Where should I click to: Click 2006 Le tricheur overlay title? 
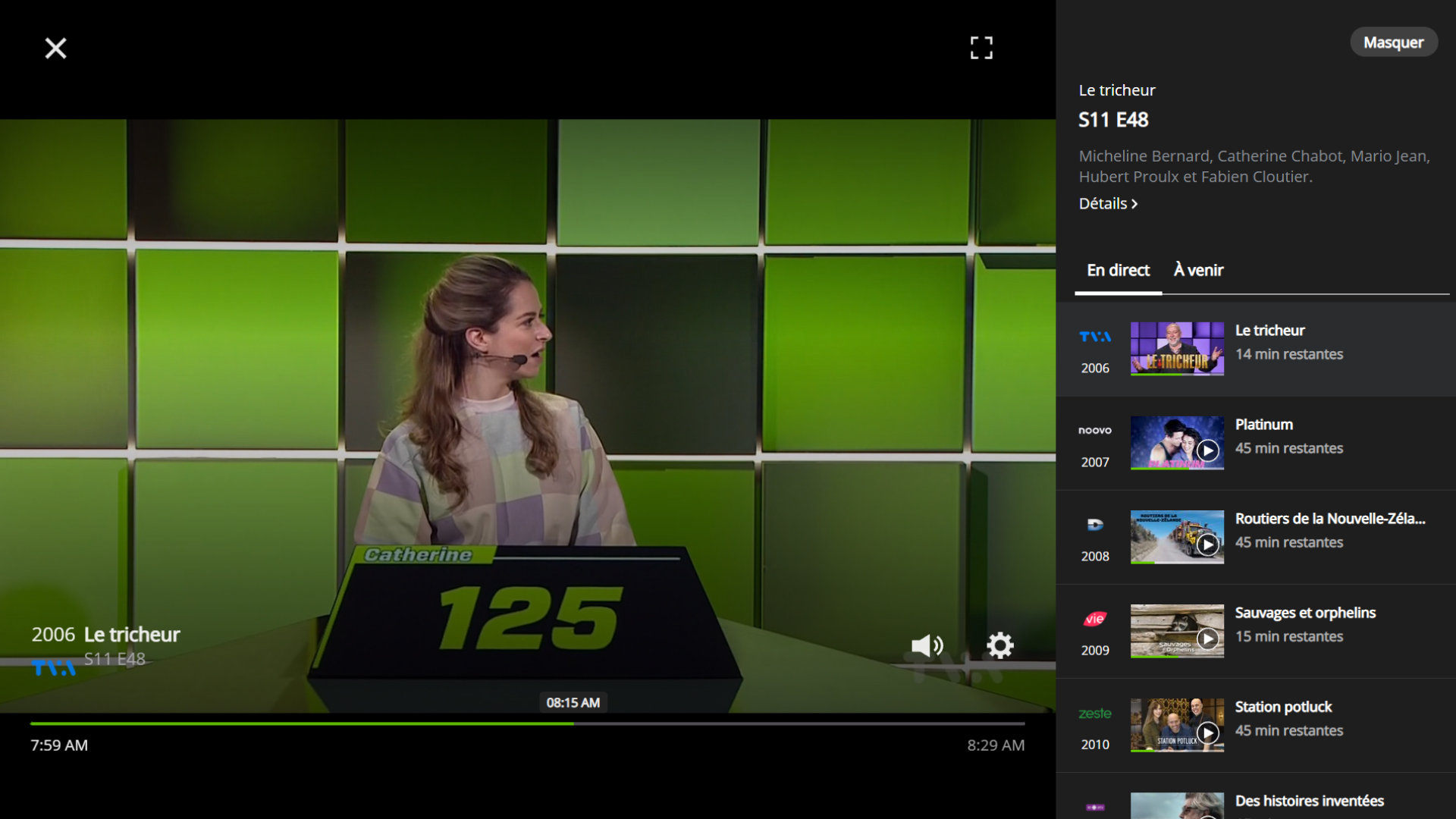pyautogui.click(x=105, y=635)
